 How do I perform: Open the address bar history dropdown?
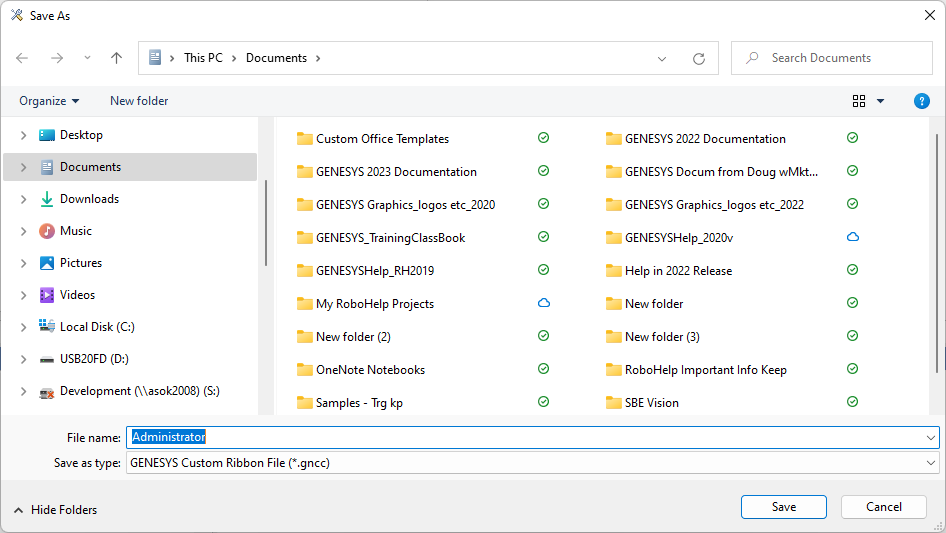coord(662,58)
